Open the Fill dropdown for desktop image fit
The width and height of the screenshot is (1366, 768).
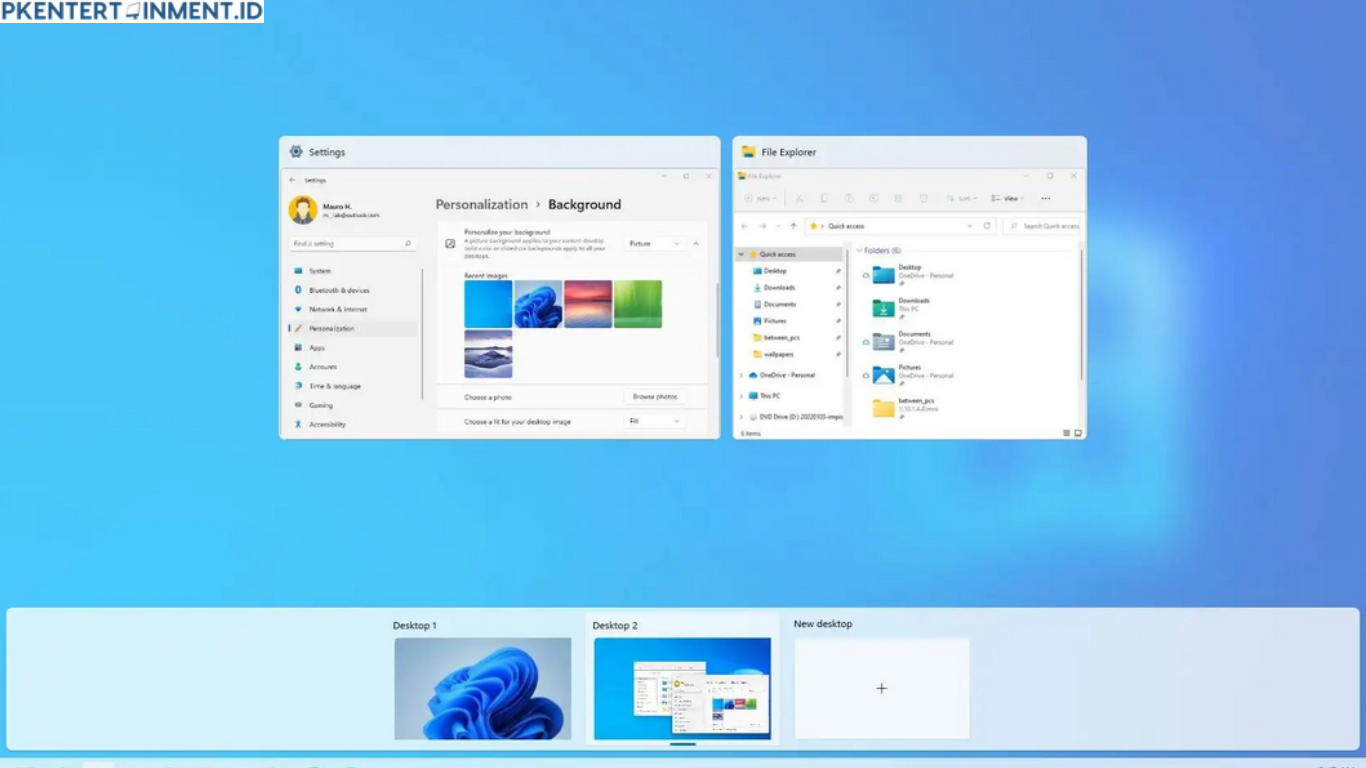(x=656, y=421)
